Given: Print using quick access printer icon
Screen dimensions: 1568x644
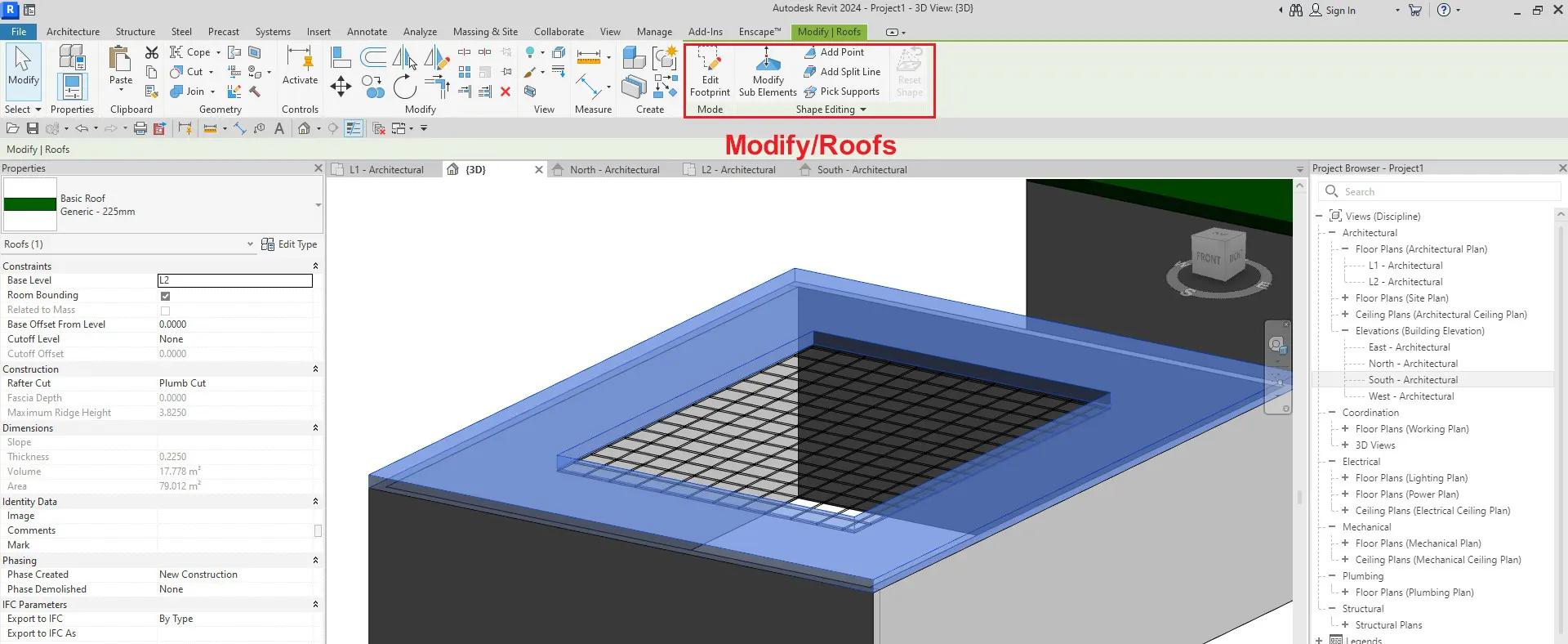Looking at the screenshot, I should (x=140, y=128).
